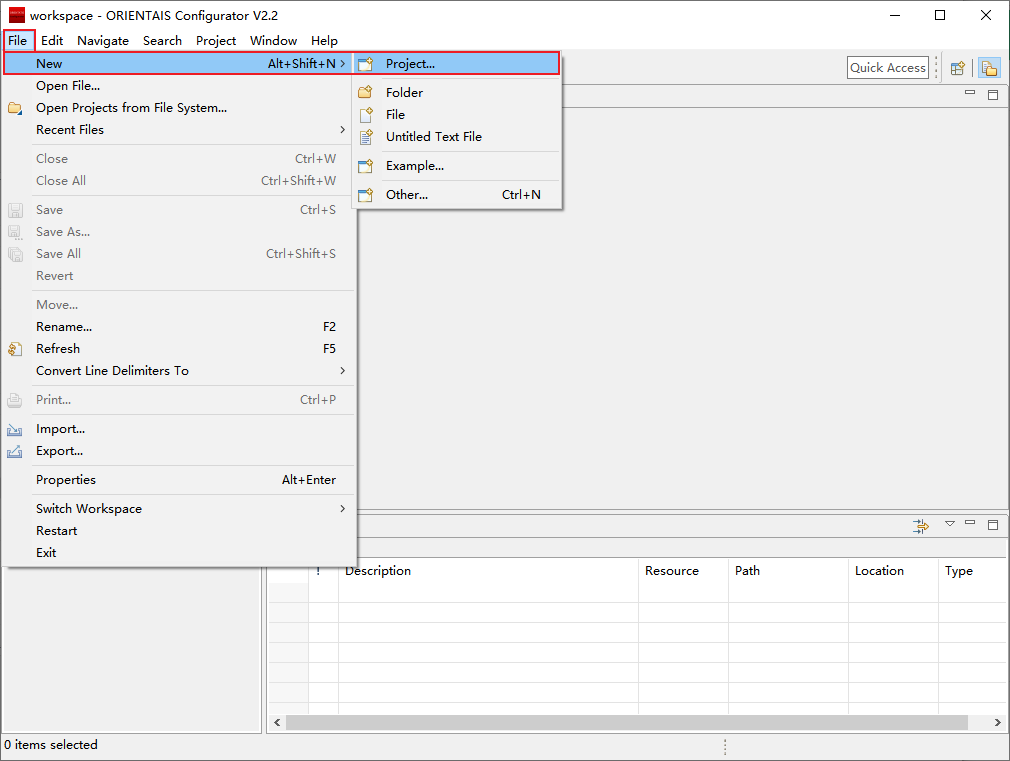
Task: Open the Problems view menu triangle
Action: pos(950,524)
